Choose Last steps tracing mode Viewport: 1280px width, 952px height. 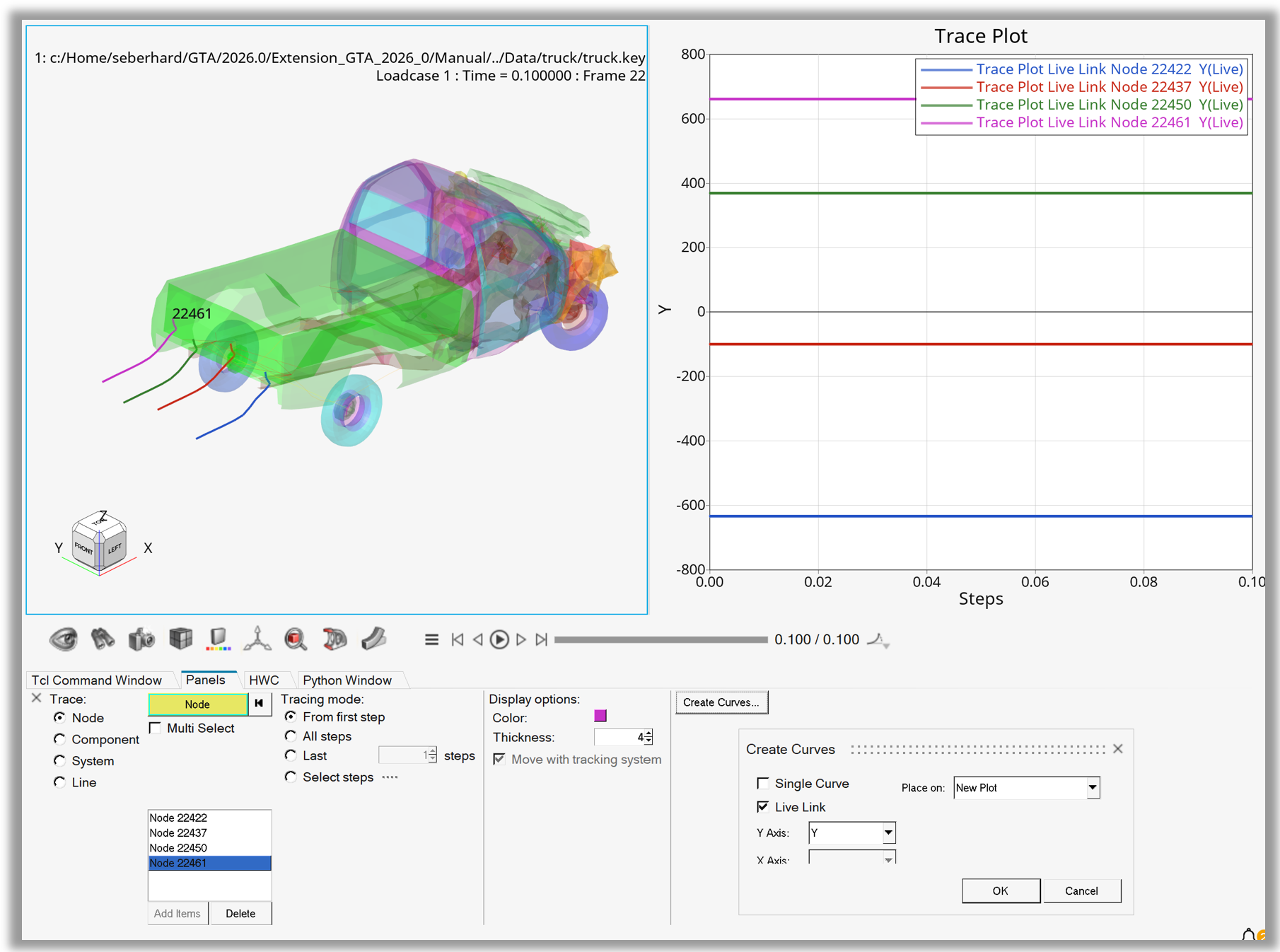(291, 755)
